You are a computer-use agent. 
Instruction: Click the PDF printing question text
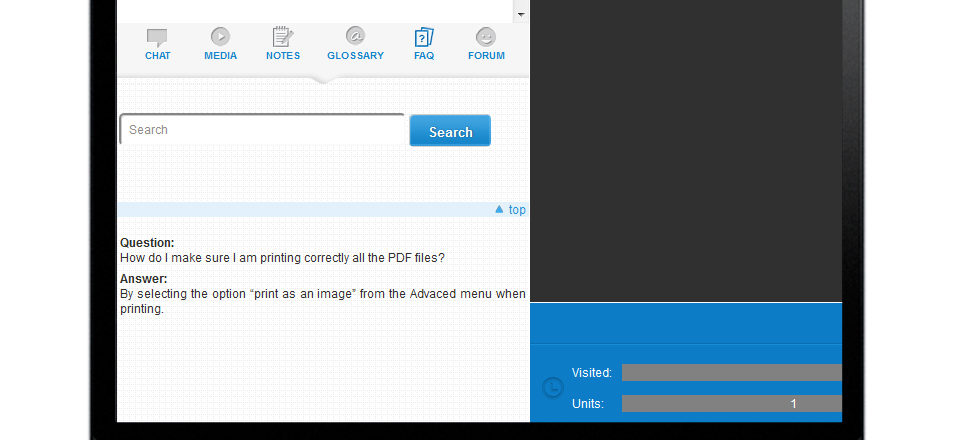pyautogui.click(x=282, y=258)
